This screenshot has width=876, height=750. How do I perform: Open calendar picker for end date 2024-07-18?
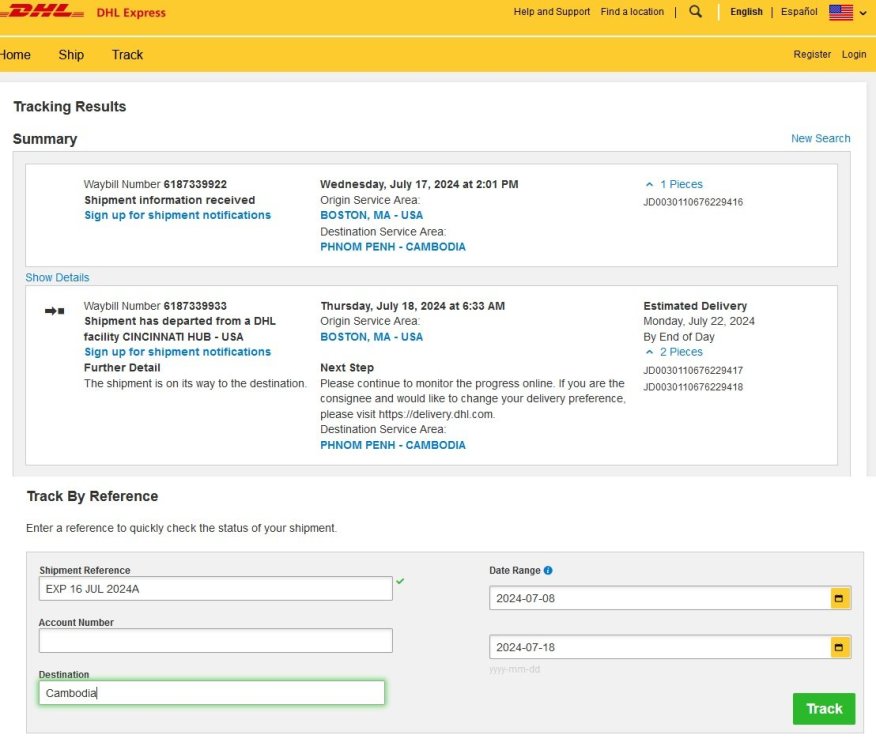(839, 647)
